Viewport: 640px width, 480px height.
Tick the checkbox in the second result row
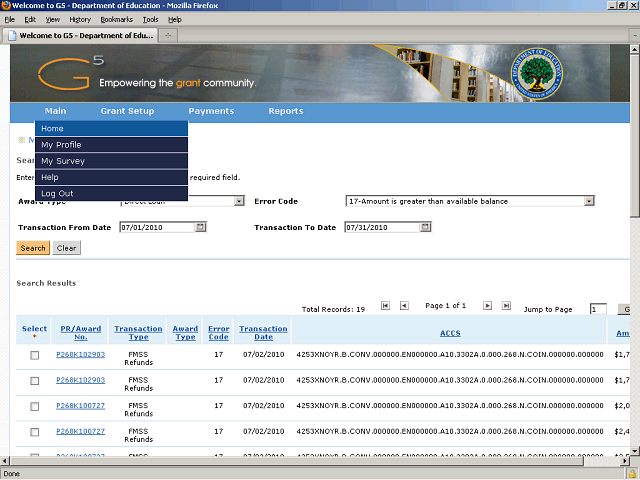point(35,381)
